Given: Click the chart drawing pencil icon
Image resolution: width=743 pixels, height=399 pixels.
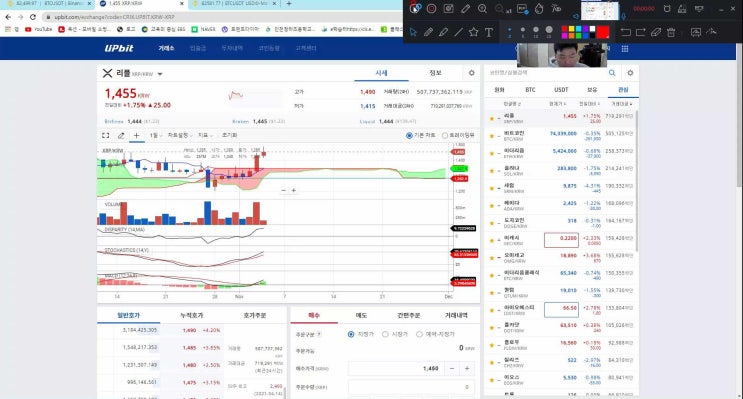Looking at the screenshot, I should [121, 136].
